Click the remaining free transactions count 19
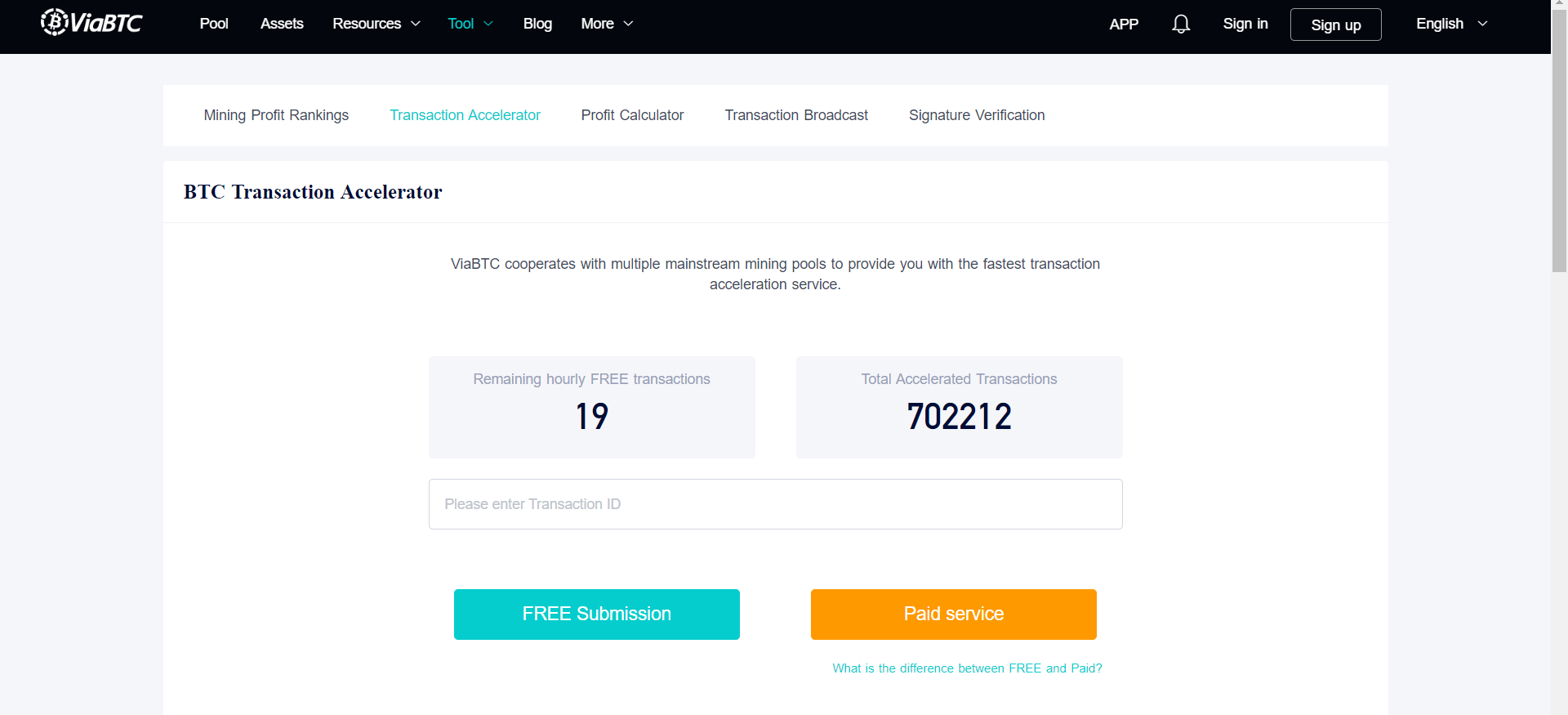1568x715 pixels. [x=592, y=417]
